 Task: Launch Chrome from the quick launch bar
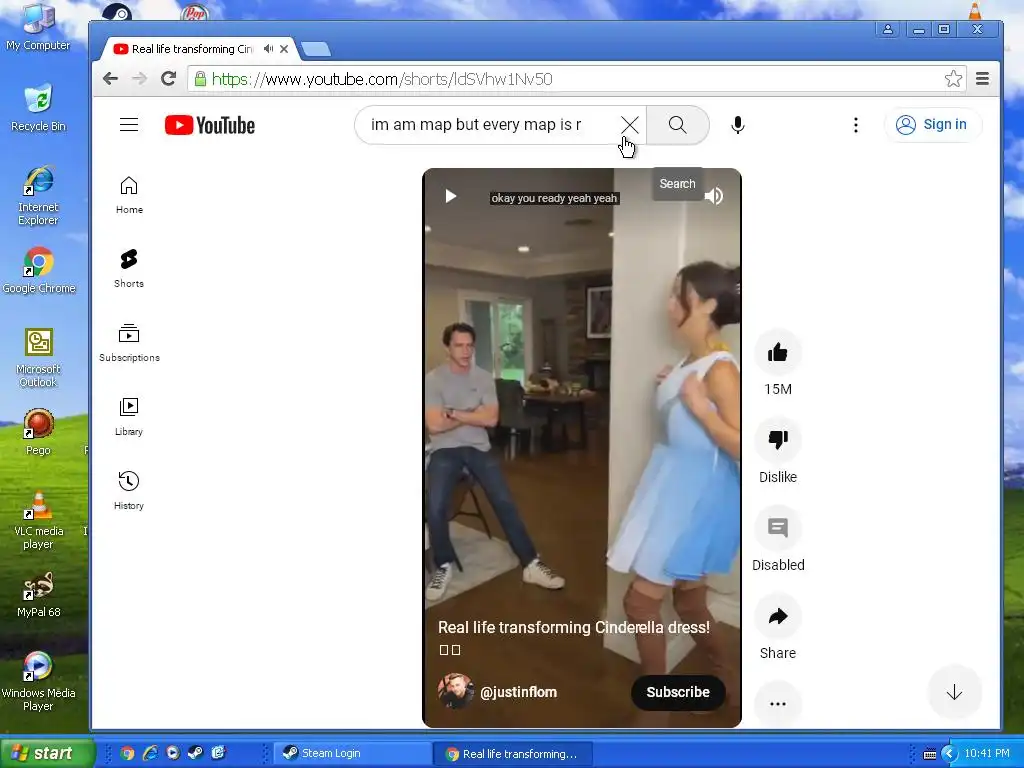[x=127, y=753]
